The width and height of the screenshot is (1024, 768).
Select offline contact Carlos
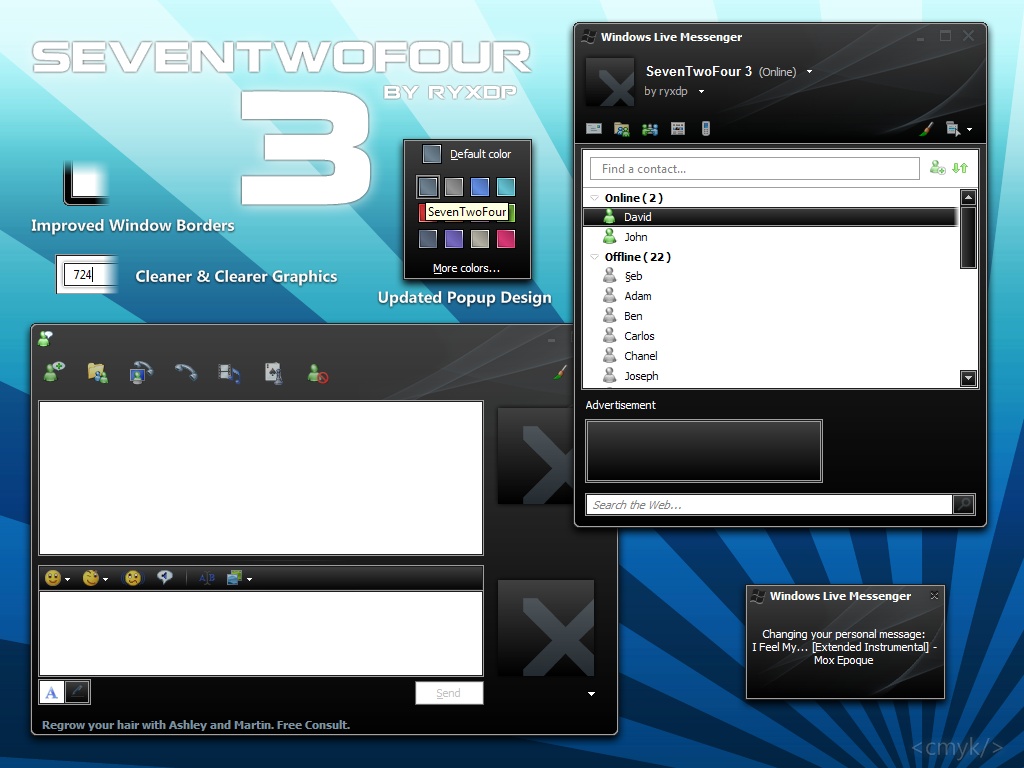point(770,336)
